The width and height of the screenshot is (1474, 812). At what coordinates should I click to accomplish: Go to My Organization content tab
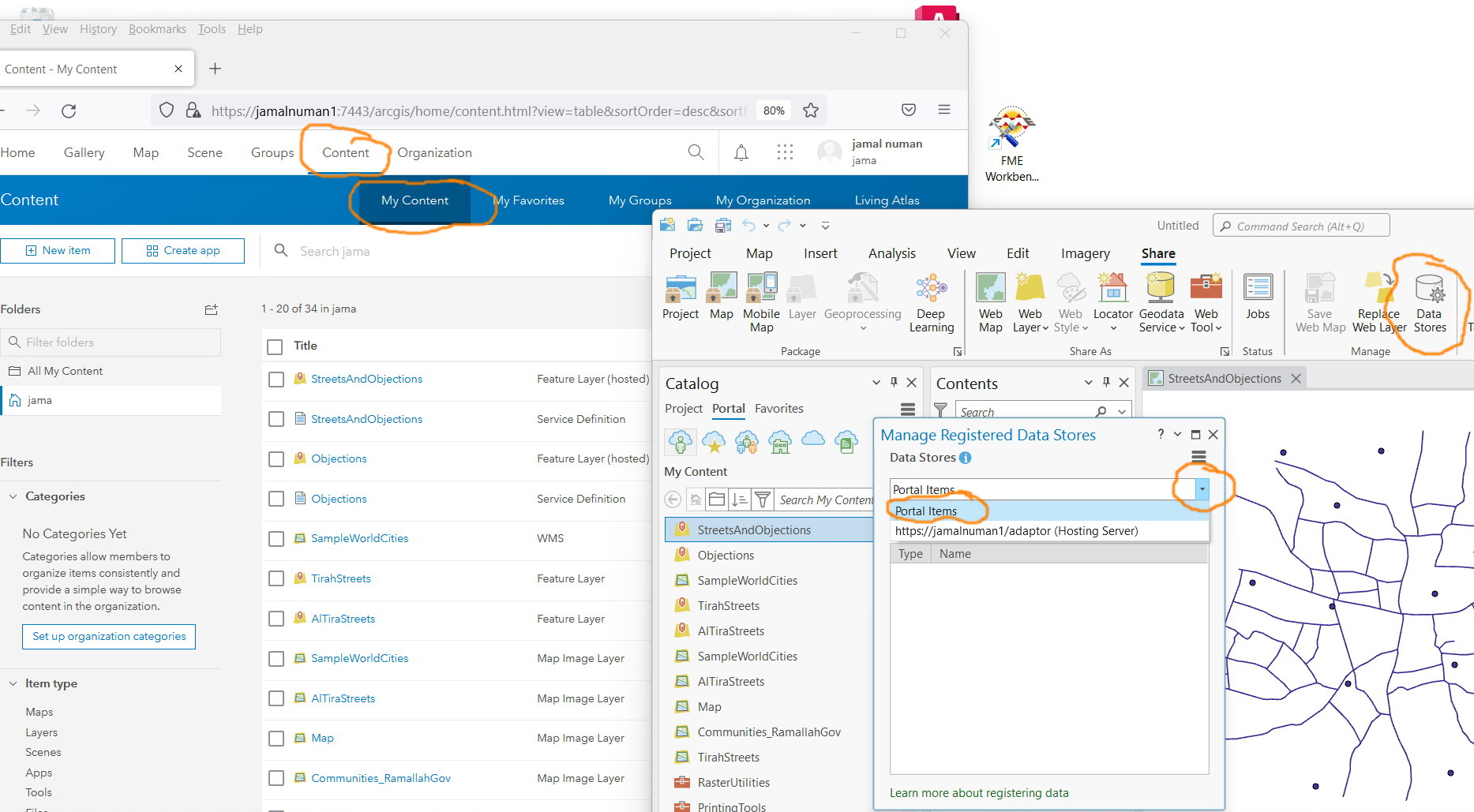(x=763, y=200)
